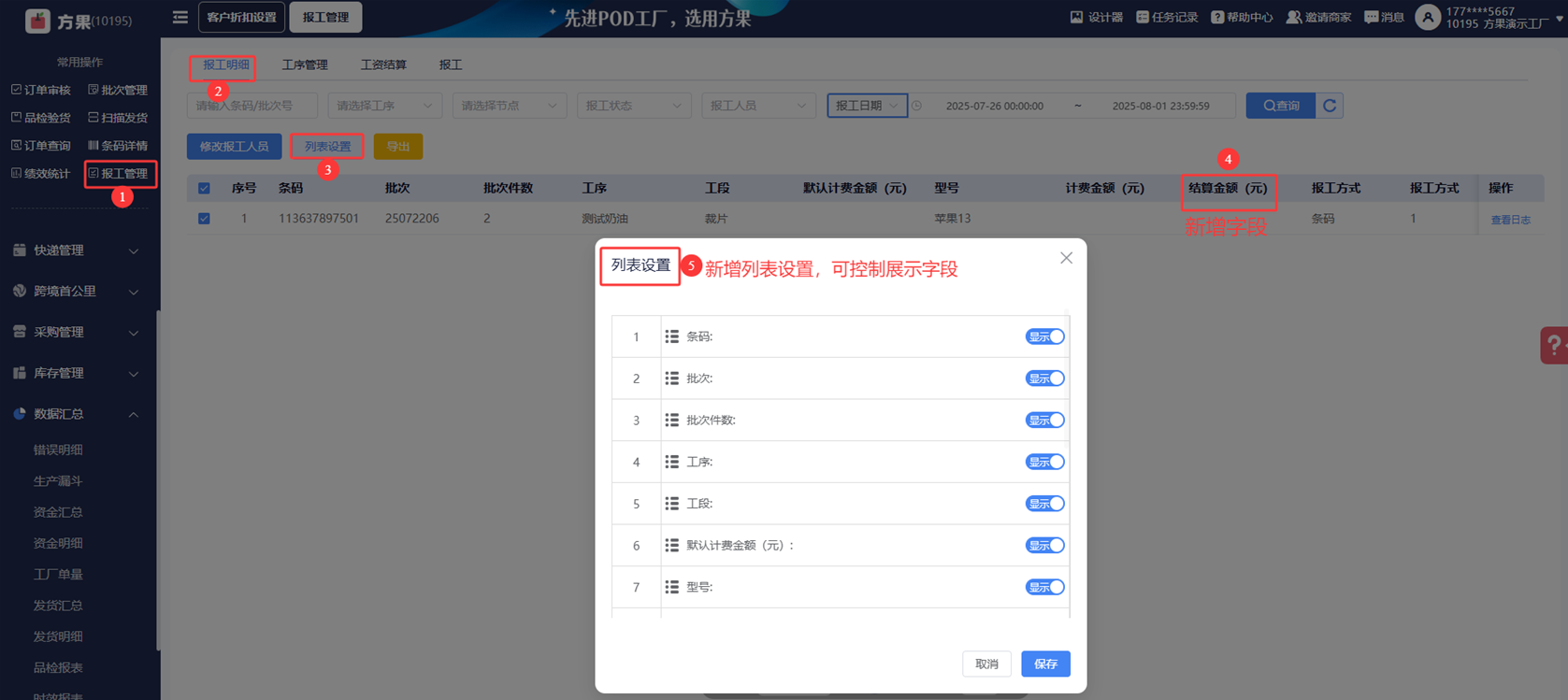
Task: Click the 查询 search button
Action: coord(1281,106)
